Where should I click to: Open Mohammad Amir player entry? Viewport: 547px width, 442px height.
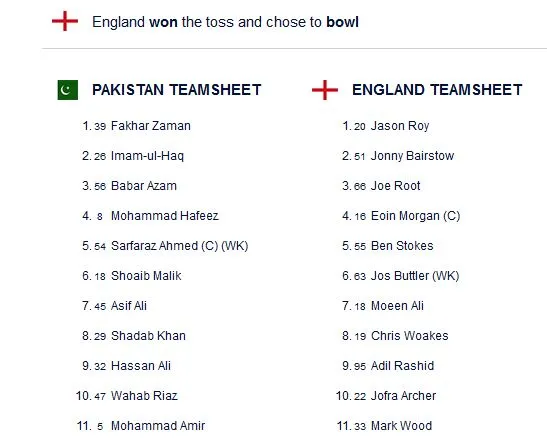(x=158, y=426)
